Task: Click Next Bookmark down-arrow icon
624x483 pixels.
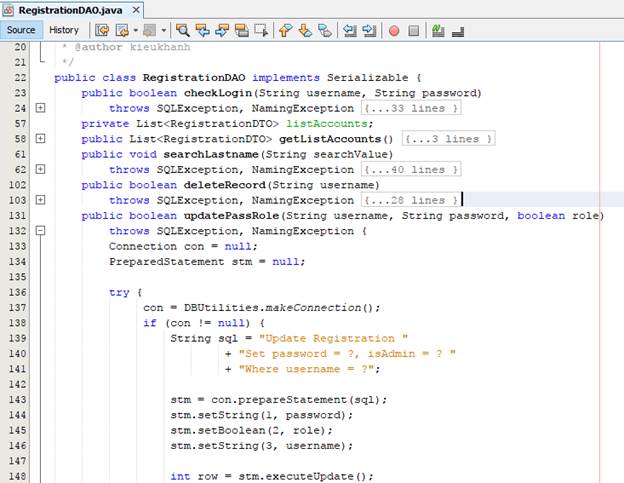Action: (x=305, y=30)
